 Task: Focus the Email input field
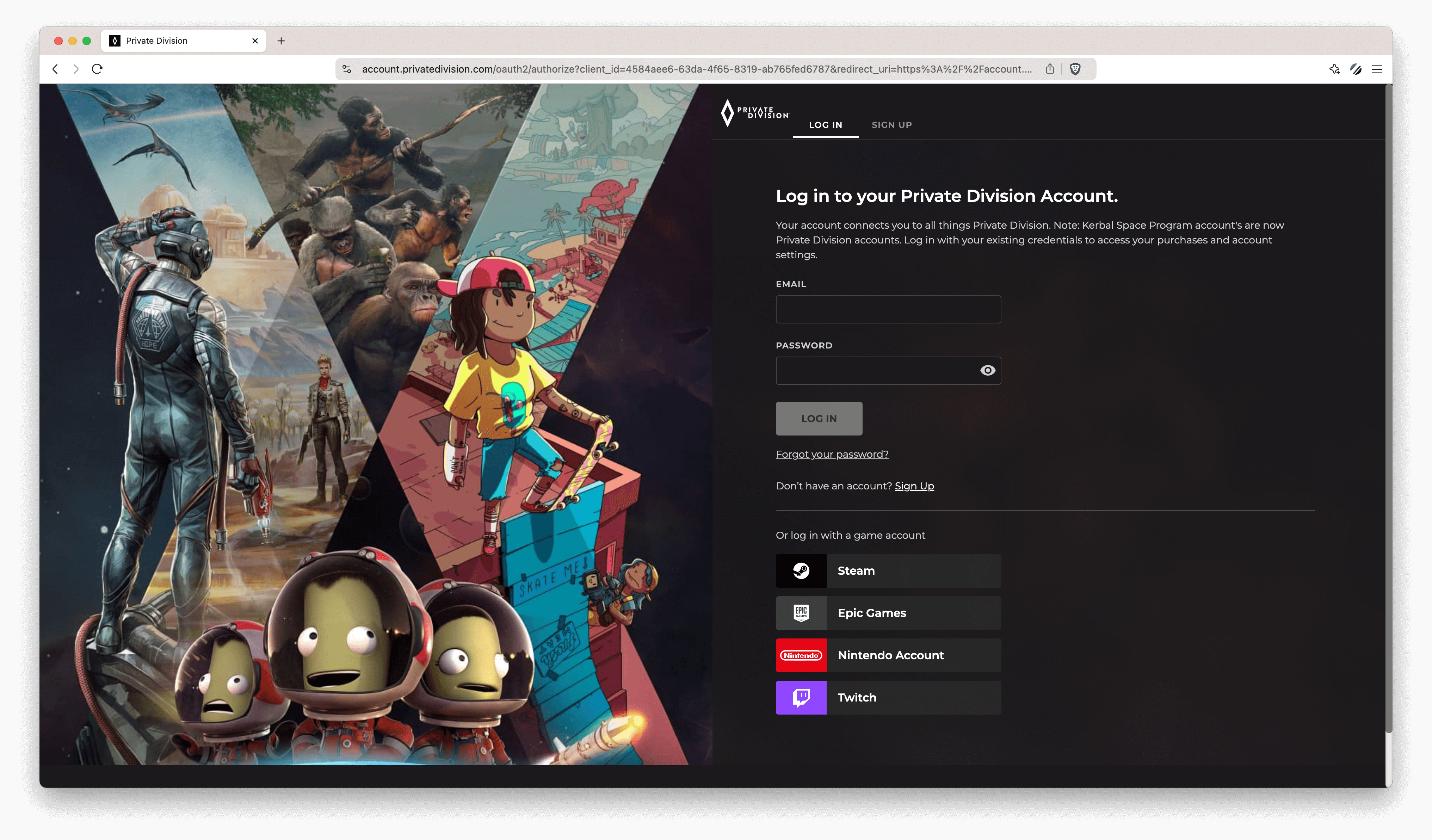point(888,309)
